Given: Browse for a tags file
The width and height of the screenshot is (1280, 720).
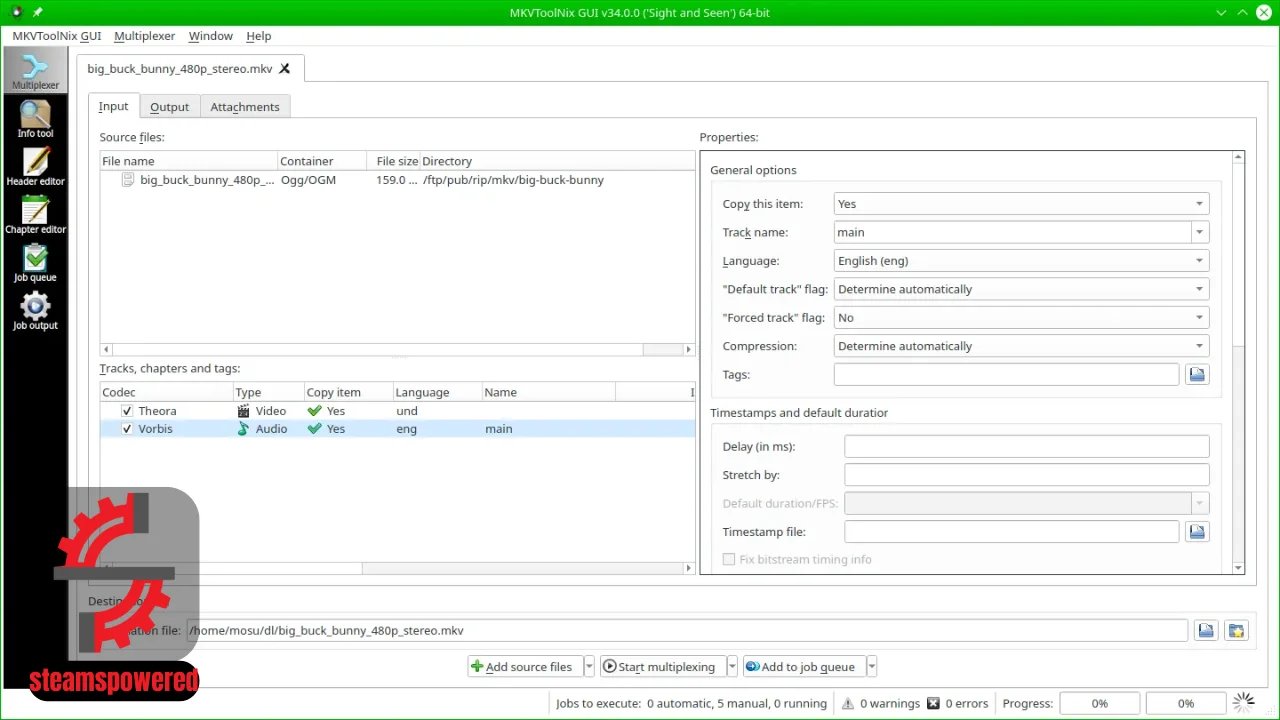Looking at the screenshot, I should (x=1197, y=375).
